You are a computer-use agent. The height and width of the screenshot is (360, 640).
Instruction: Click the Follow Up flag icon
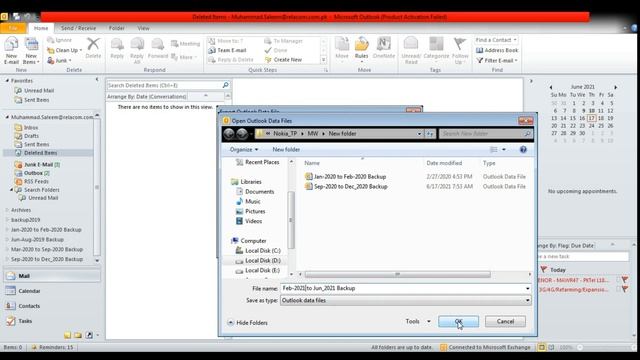click(460, 50)
